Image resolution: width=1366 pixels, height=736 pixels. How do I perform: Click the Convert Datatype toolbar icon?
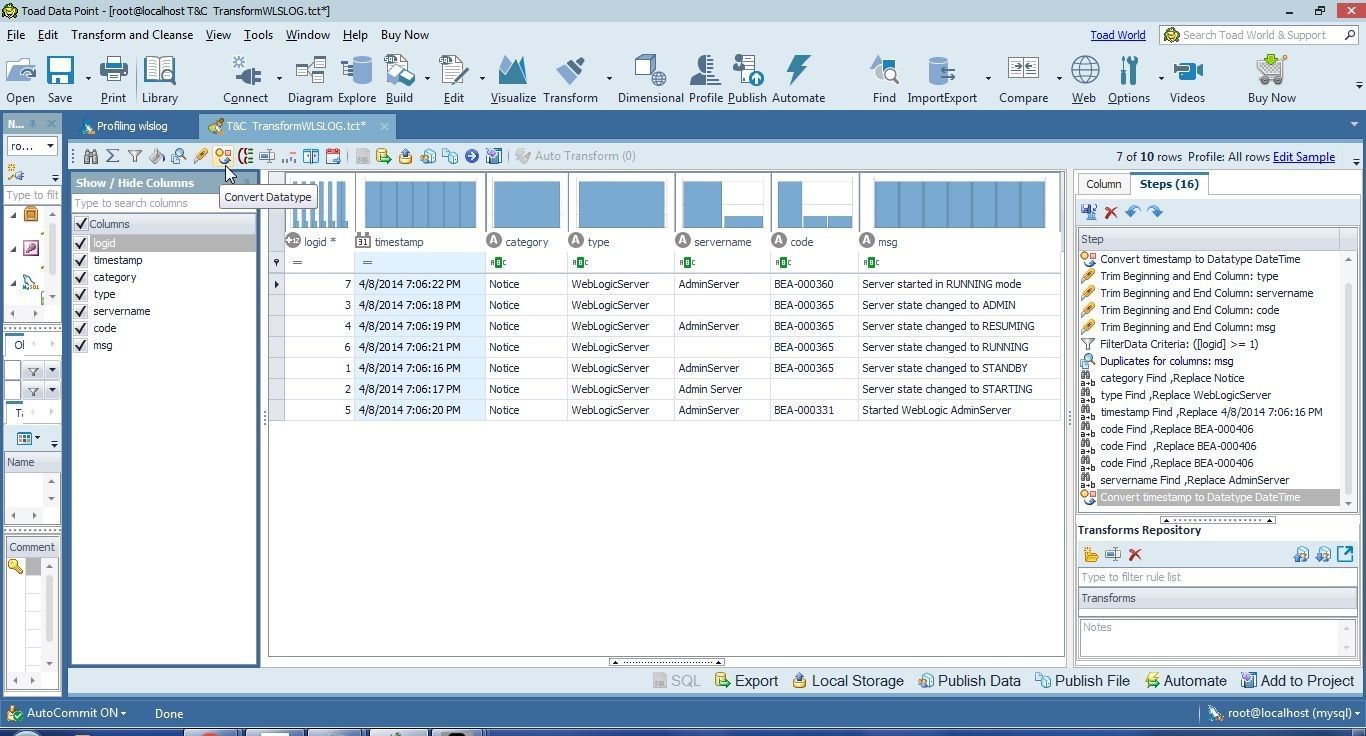tap(223, 156)
